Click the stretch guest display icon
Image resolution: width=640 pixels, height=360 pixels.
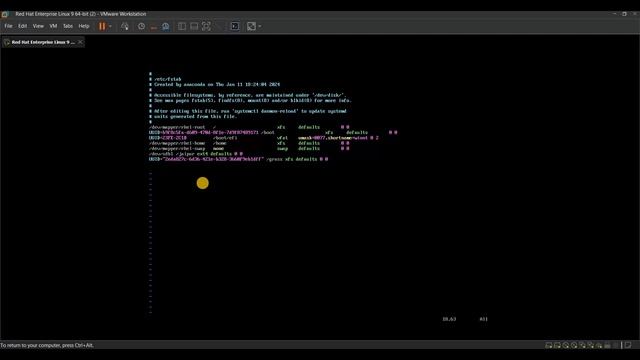(x=251, y=27)
